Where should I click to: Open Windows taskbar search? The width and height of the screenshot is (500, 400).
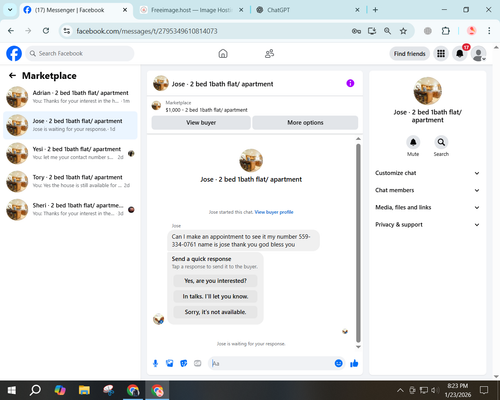click(x=35, y=390)
